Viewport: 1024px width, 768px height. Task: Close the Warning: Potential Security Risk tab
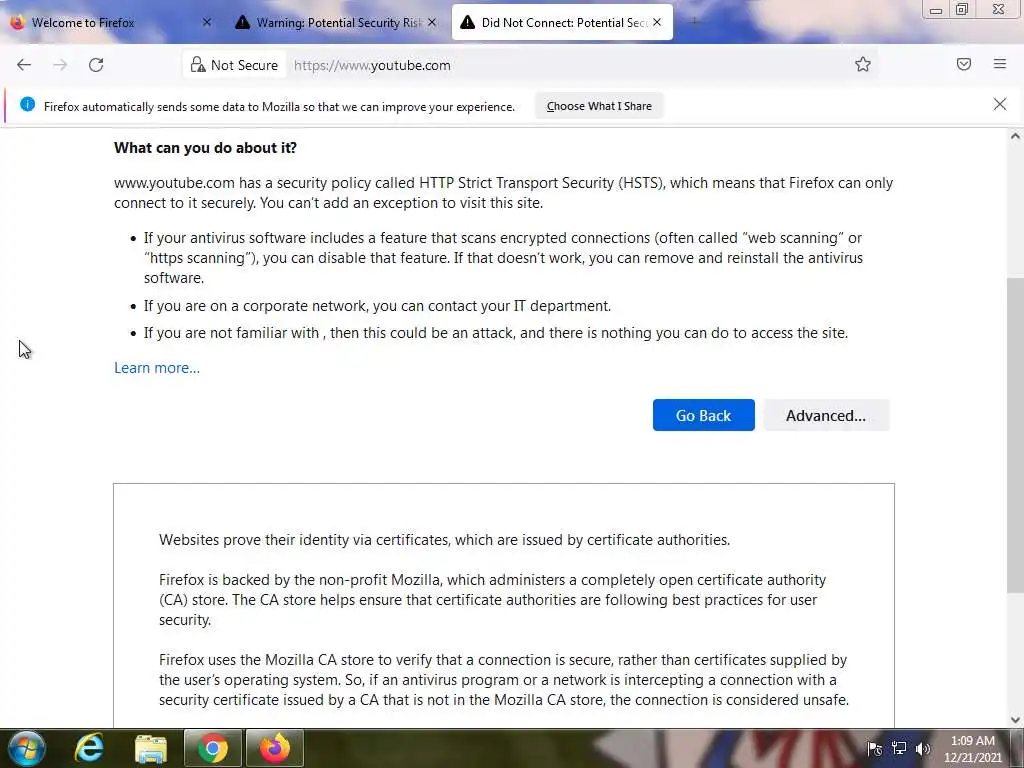pyautogui.click(x=432, y=22)
